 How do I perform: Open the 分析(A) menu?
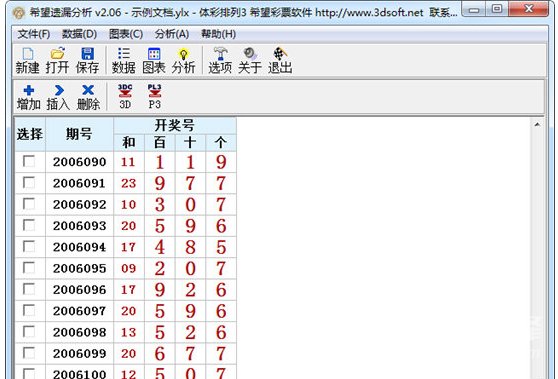tap(172, 34)
